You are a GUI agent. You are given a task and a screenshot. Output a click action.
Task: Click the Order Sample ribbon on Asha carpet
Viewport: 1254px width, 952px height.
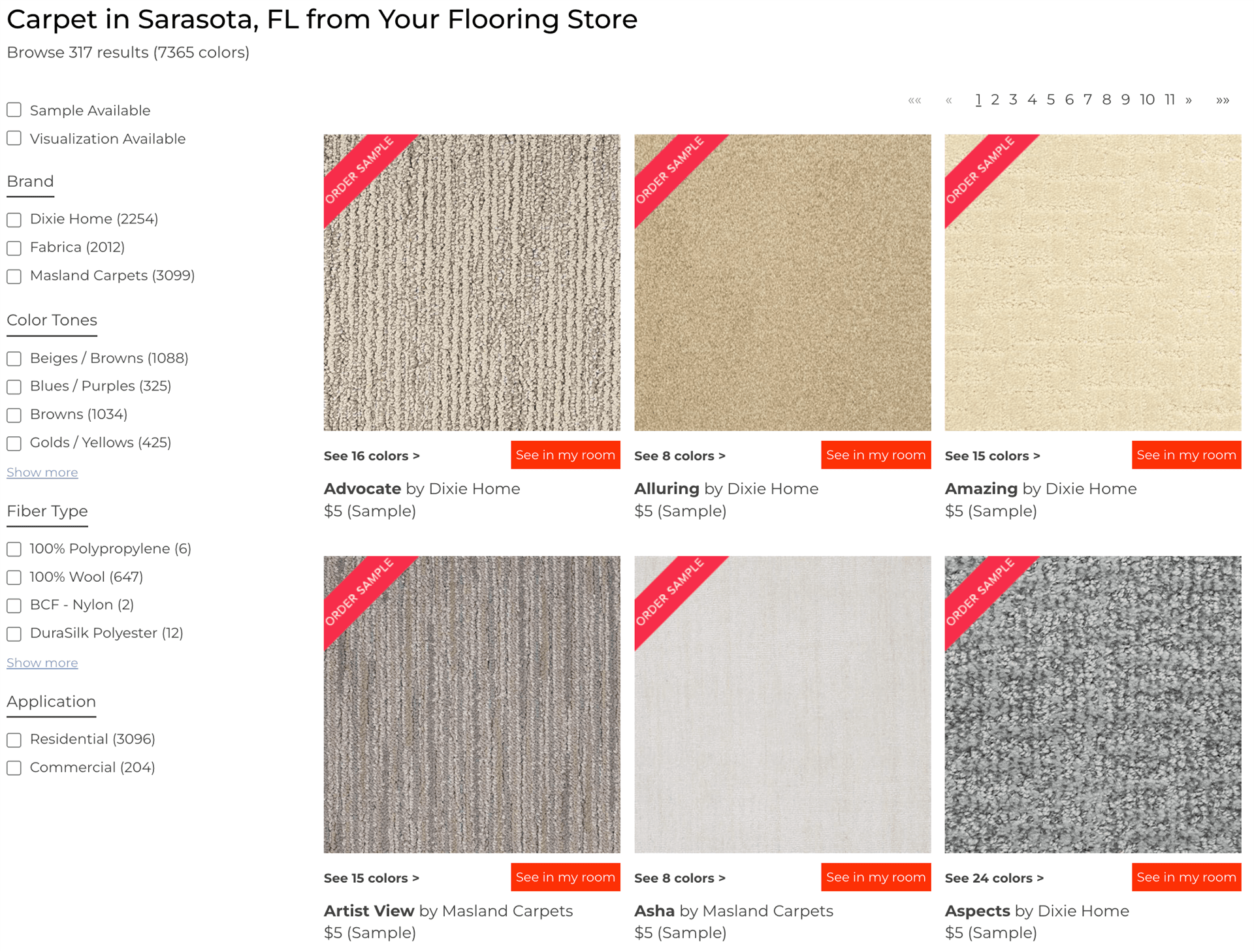pyautogui.click(x=670, y=592)
